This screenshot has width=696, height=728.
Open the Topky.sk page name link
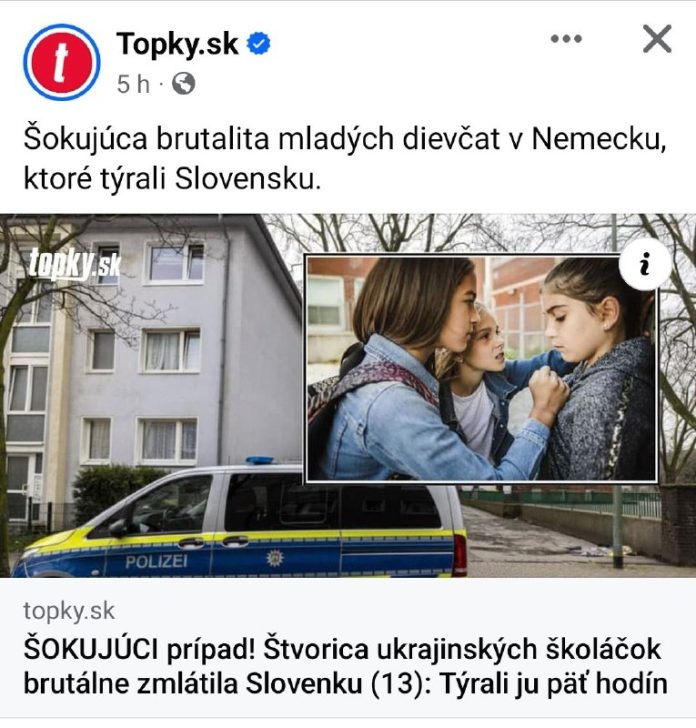click(177, 44)
